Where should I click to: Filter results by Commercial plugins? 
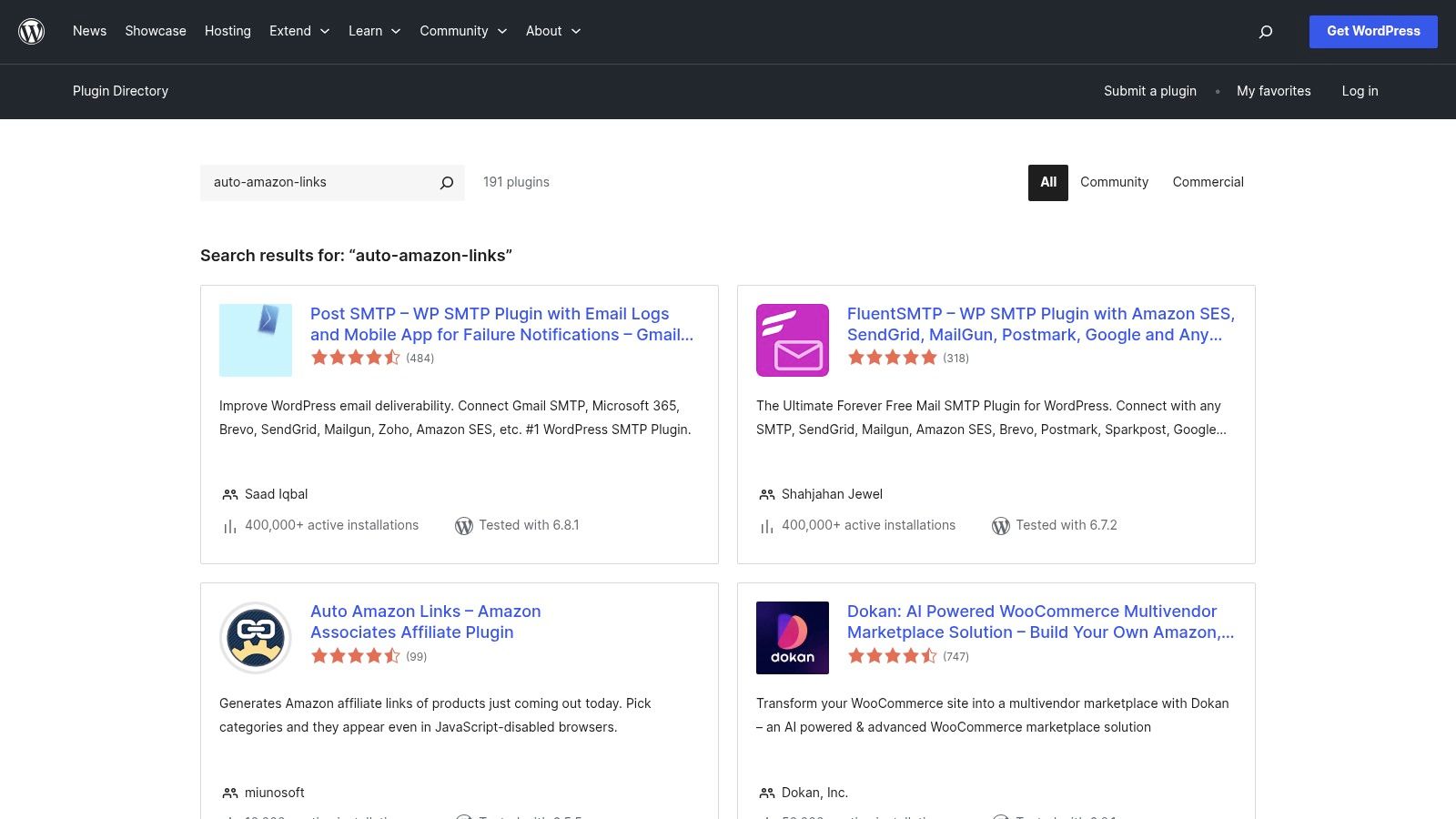(x=1208, y=182)
